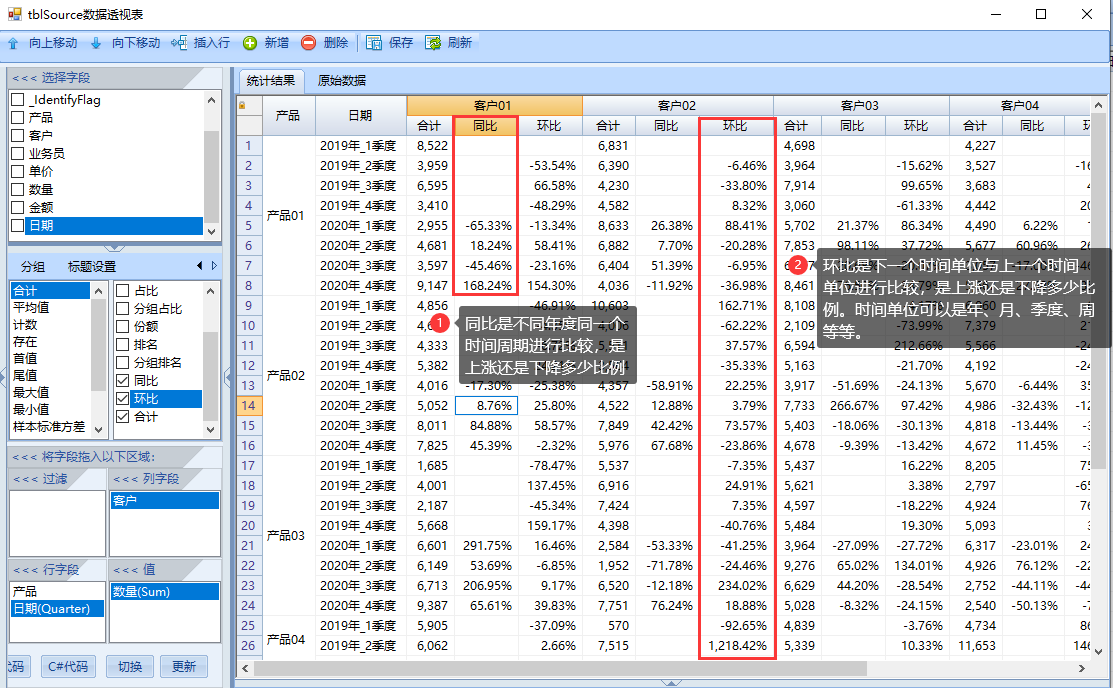
Task: Click the 插入行 insert row icon
Action: (x=179, y=43)
